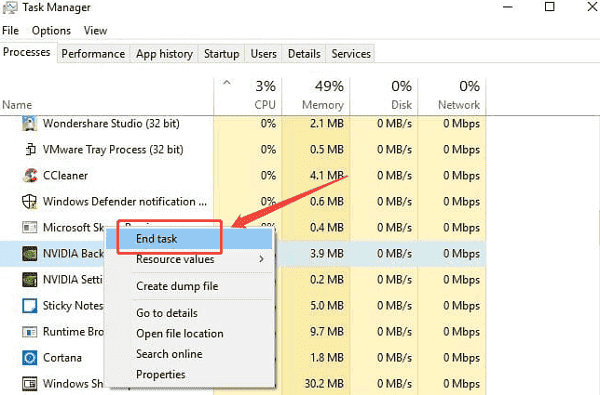Select the Sticky Notes process name
Viewport: 600px width, 395px height.
click(x=73, y=305)
